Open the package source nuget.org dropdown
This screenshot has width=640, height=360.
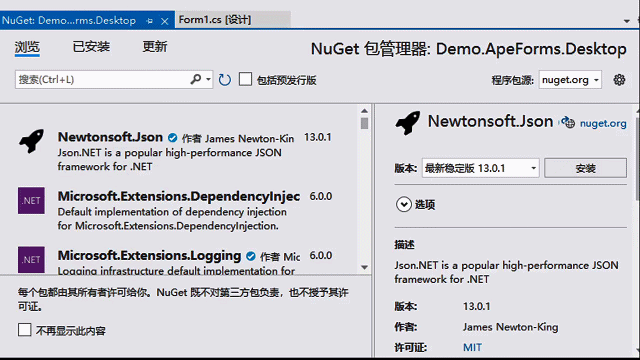click(x=570, y=80)
